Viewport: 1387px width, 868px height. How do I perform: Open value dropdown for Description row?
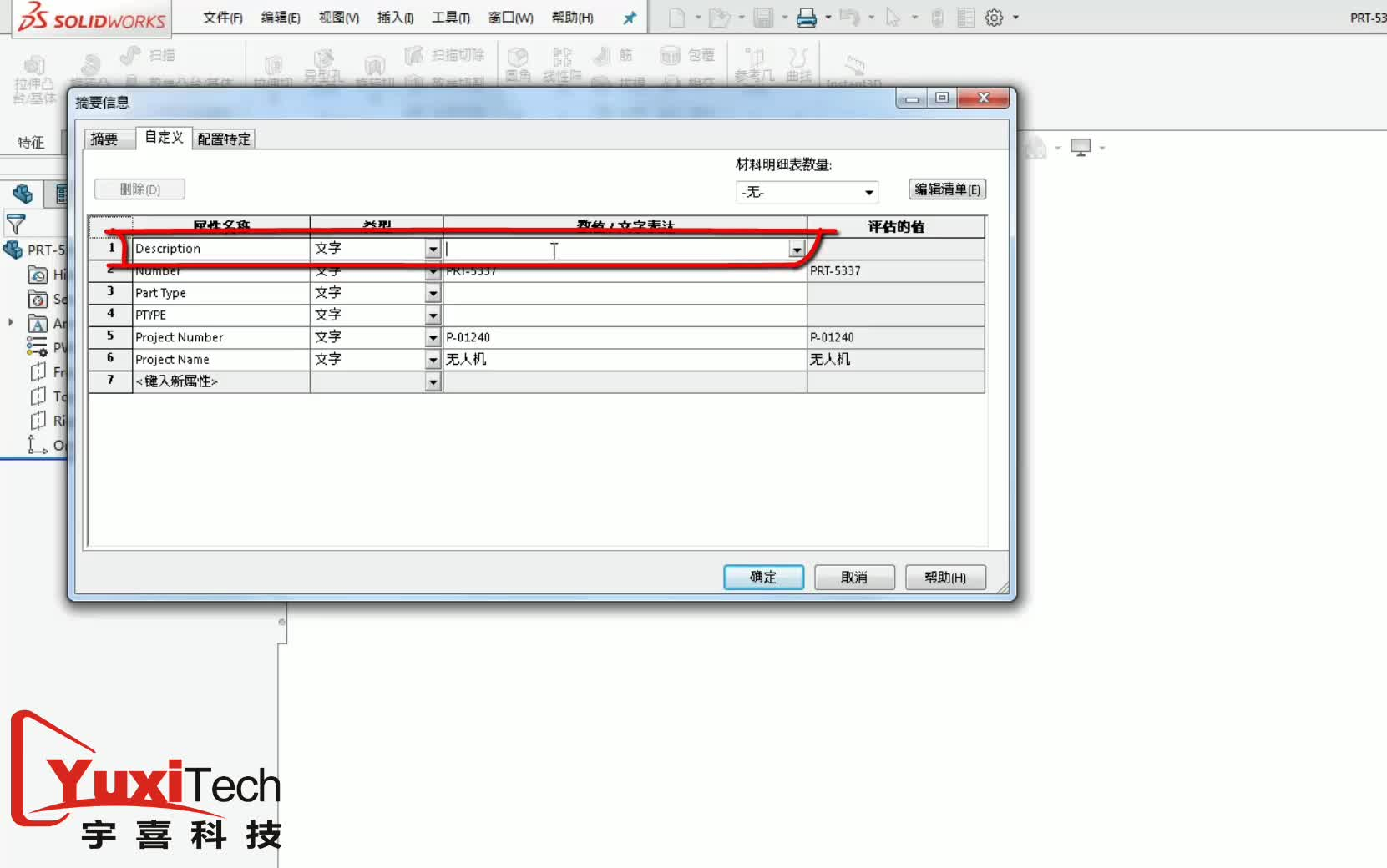[x=797, y=250]
